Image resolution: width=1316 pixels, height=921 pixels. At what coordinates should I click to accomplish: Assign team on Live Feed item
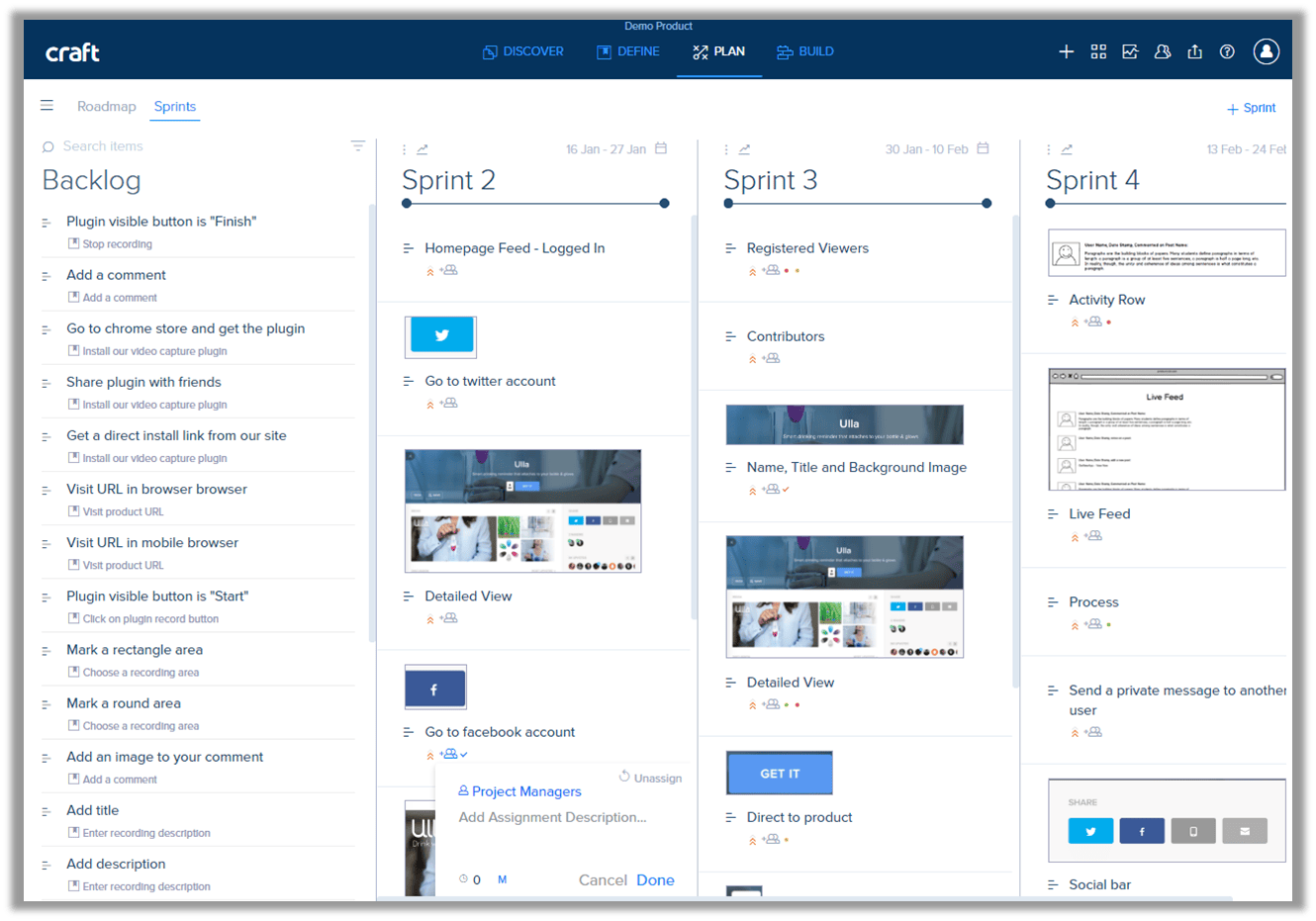pos(1092,536)
